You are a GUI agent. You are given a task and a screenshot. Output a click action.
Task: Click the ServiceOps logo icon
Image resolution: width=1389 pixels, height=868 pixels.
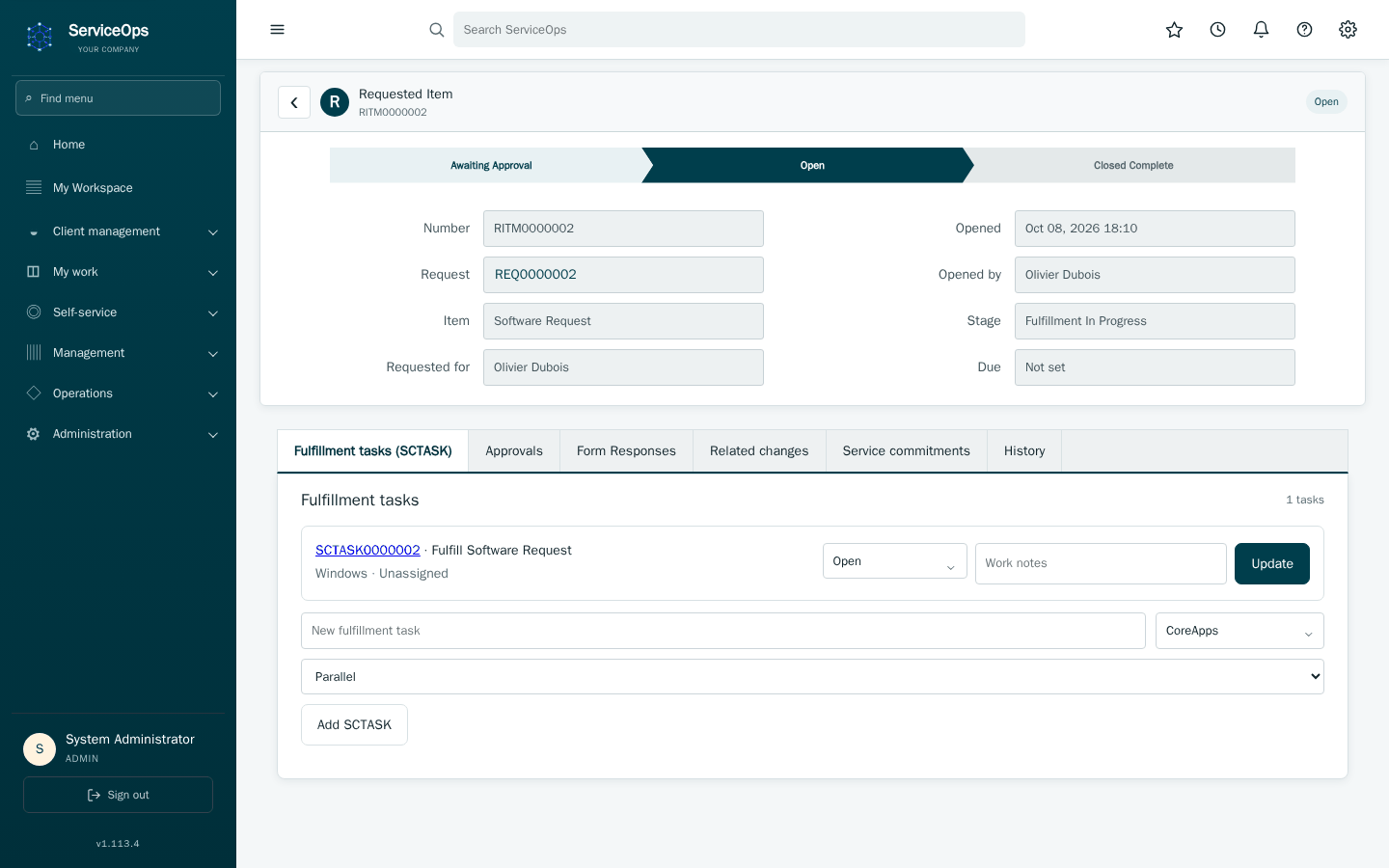pos(40,37)
